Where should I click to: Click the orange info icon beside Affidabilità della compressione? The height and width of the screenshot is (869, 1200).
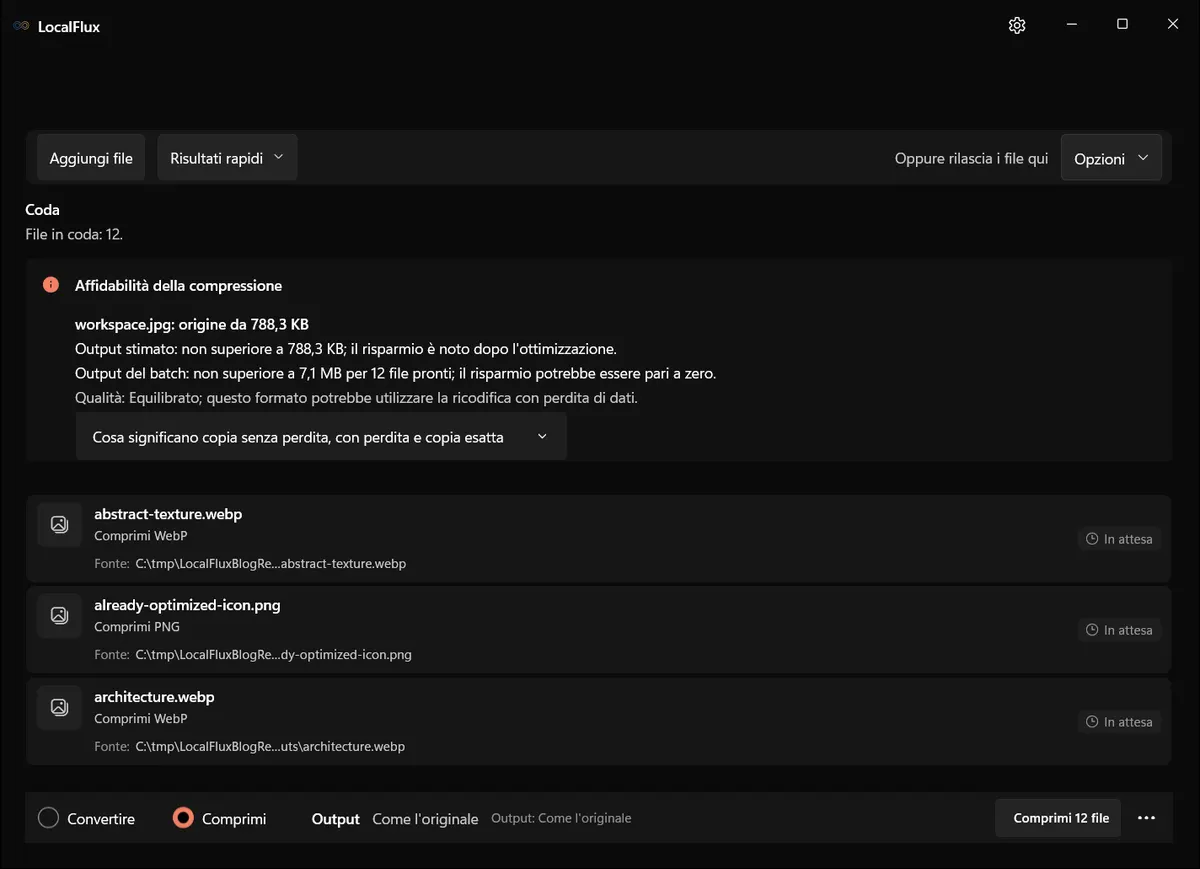pyautogui.click(x=51, y=285)
